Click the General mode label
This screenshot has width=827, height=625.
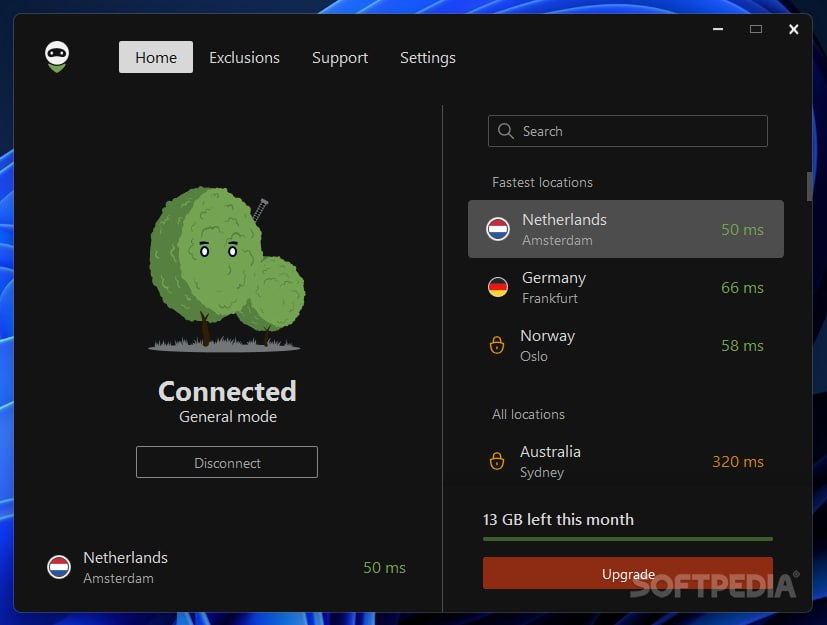tap(228, 417)
